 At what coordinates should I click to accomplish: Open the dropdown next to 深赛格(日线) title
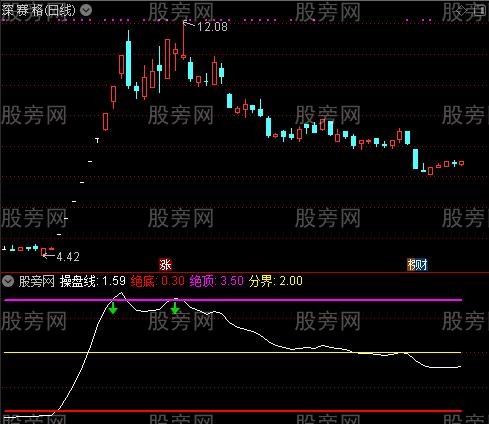click(x=86, y=11)
